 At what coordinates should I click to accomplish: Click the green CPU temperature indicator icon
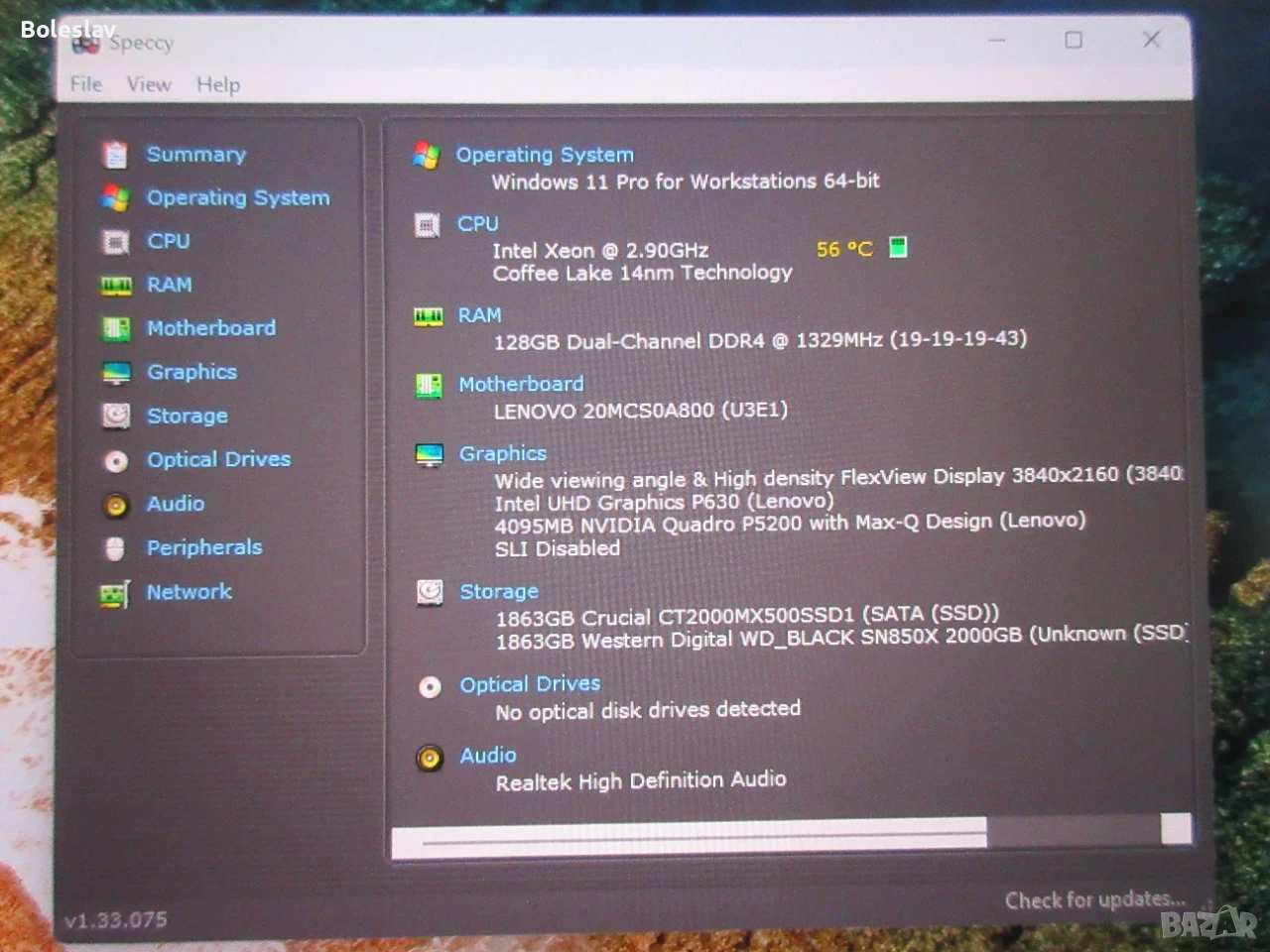point(898,247)
